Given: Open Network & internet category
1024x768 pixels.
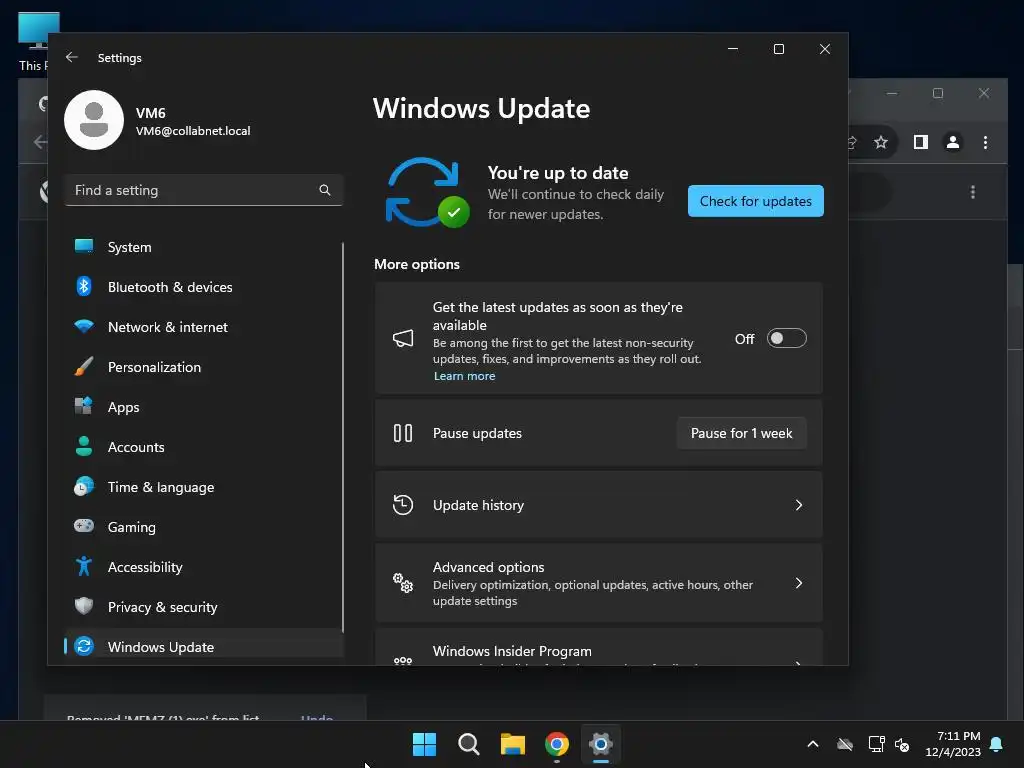Looking at the screenshot, I should 204,327.
